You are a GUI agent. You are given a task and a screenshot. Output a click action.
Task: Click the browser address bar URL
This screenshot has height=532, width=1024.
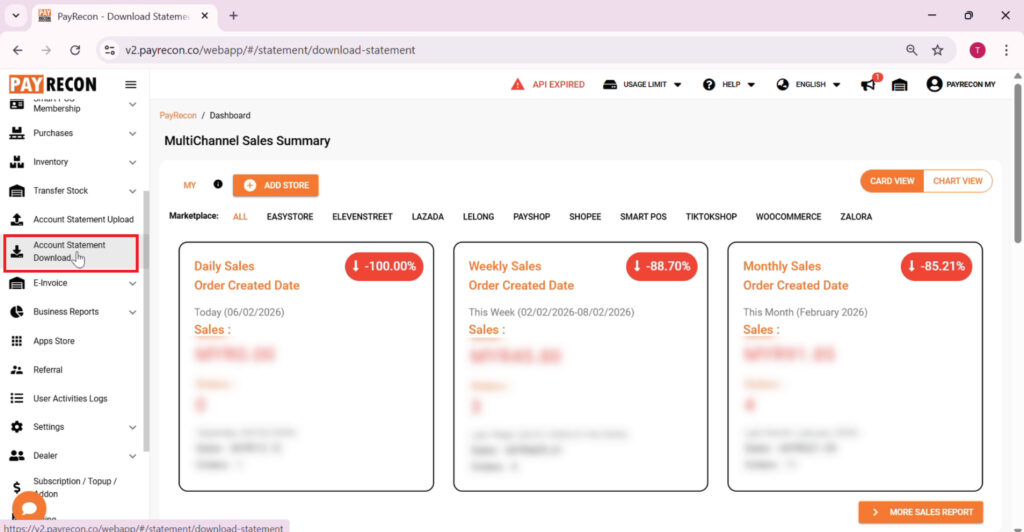[270, 50]
